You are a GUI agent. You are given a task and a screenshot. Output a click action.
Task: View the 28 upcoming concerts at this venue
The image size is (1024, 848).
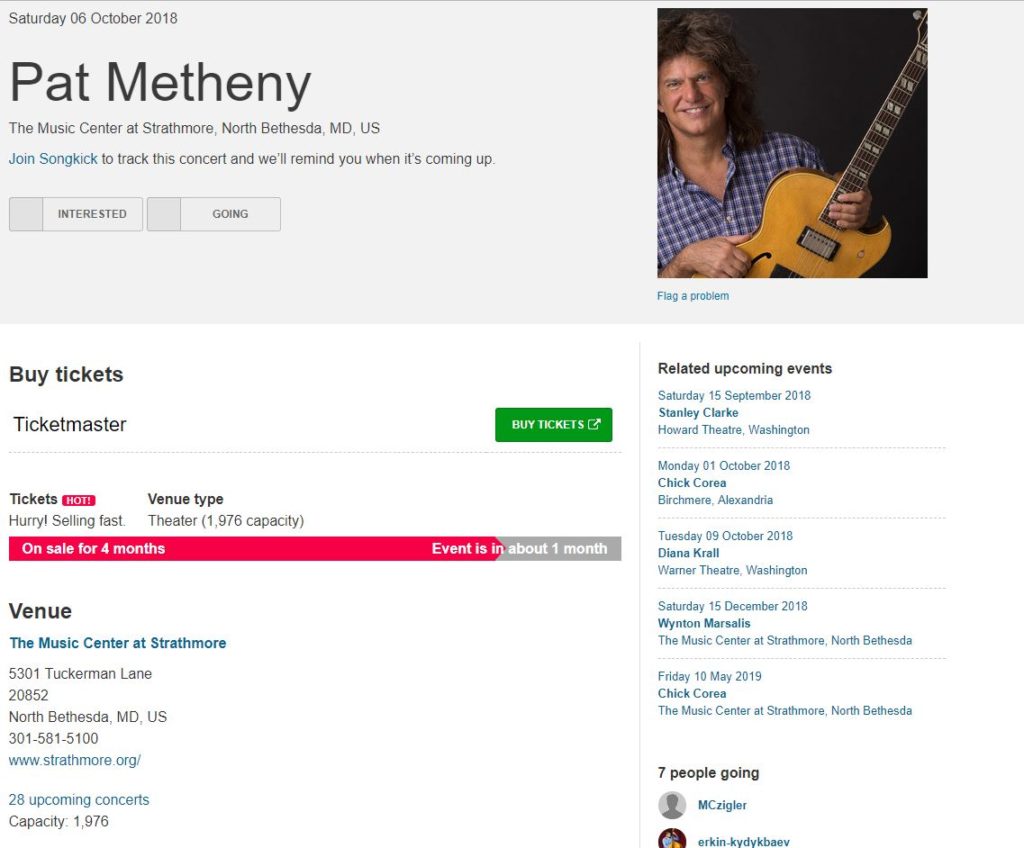click(x=78, y=799)
